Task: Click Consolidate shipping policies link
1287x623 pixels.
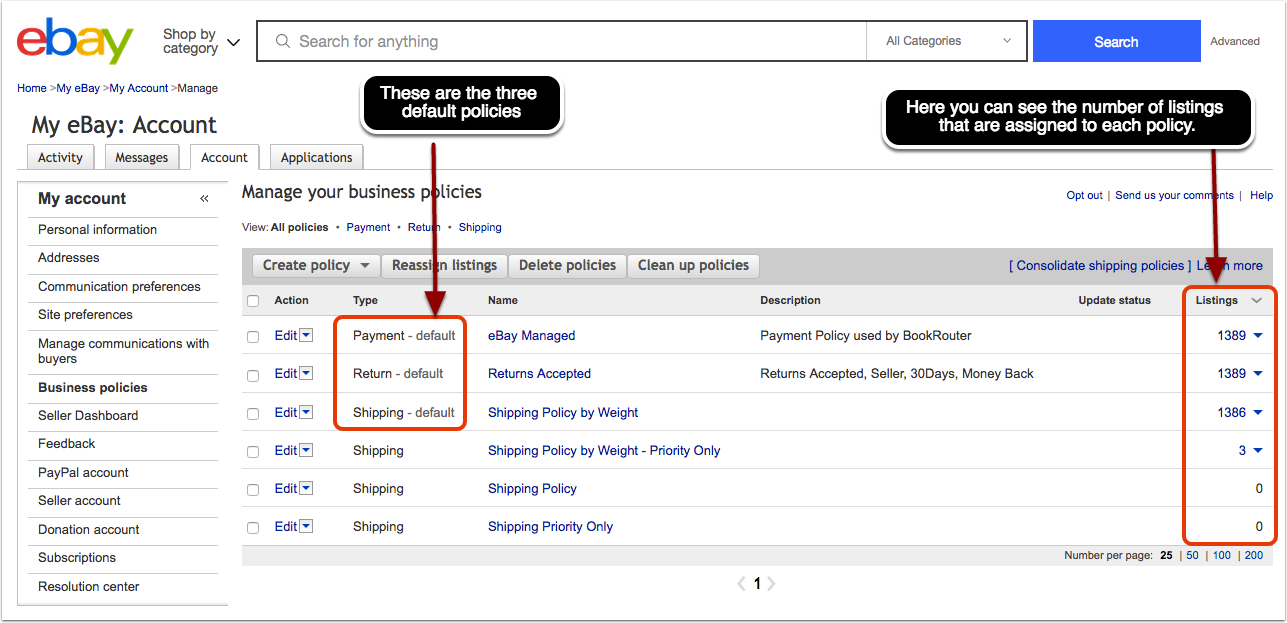Action: (1100, 265)
